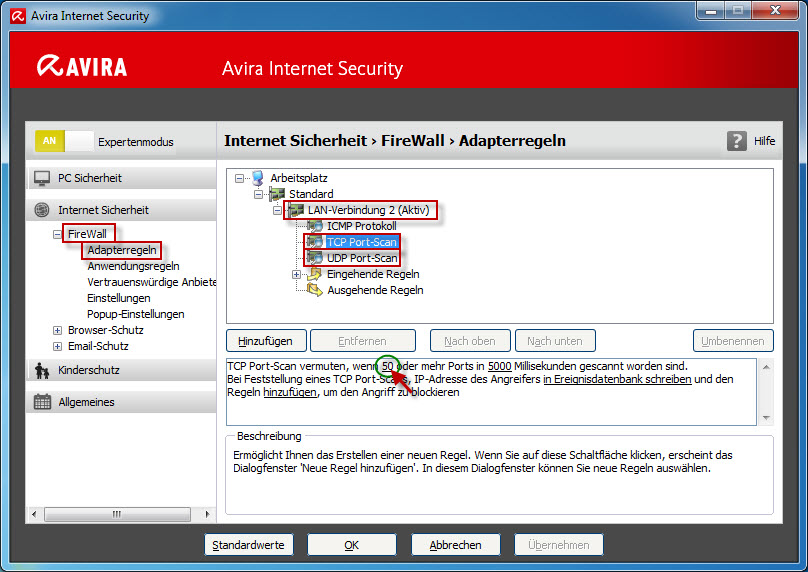Image resolution: width=808 pixels, height=572 pixels.
Task: Click the Kinderschutz family icon
Action: point(42,371)
